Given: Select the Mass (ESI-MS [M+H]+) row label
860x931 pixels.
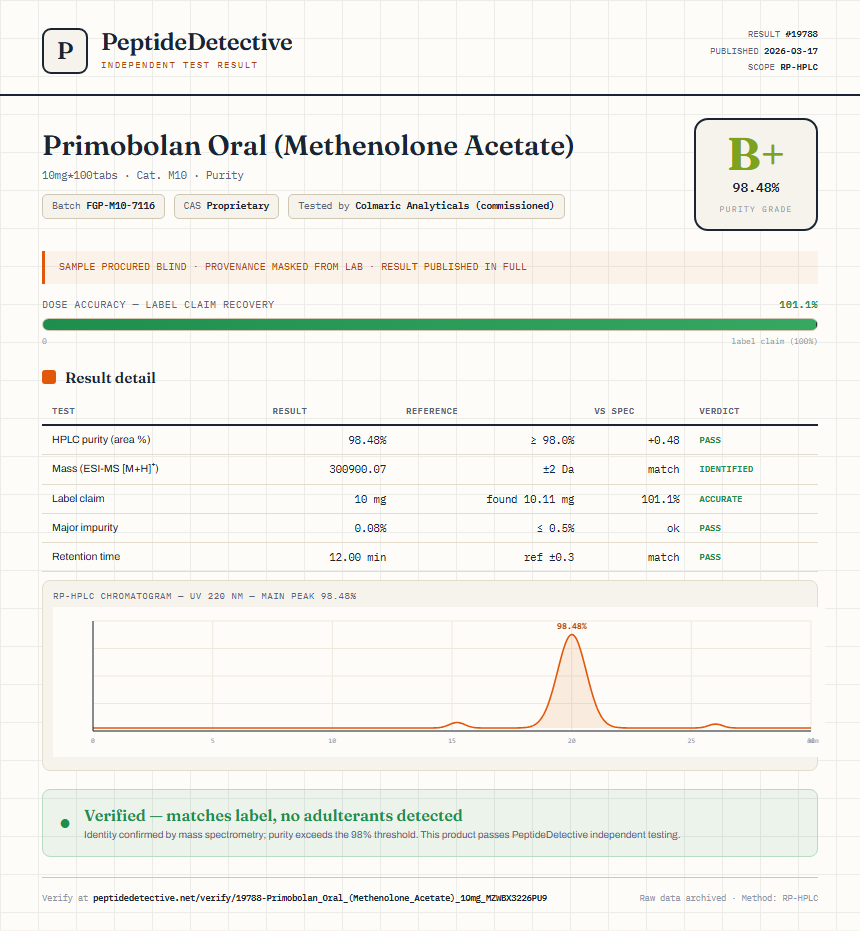Looking at the screenshot, I should click(105, 468).
